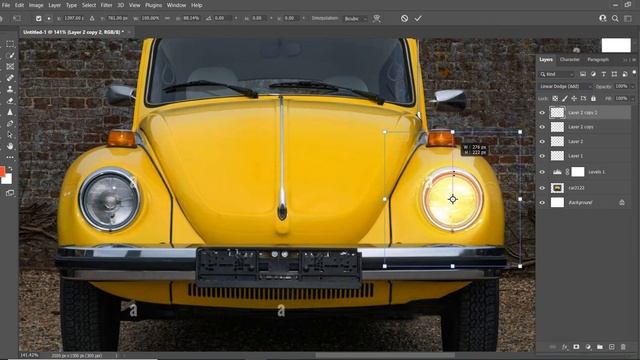Image resolution: width=640 pixels, height=360 pixels.
Task: Open the Image menu
Action: click(36, 5)
